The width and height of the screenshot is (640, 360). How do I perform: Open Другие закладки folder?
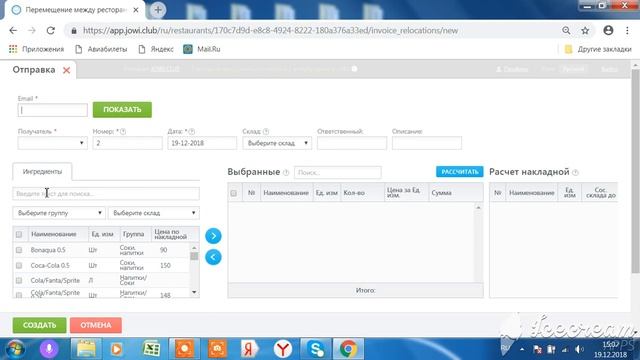tap(598, 49)
